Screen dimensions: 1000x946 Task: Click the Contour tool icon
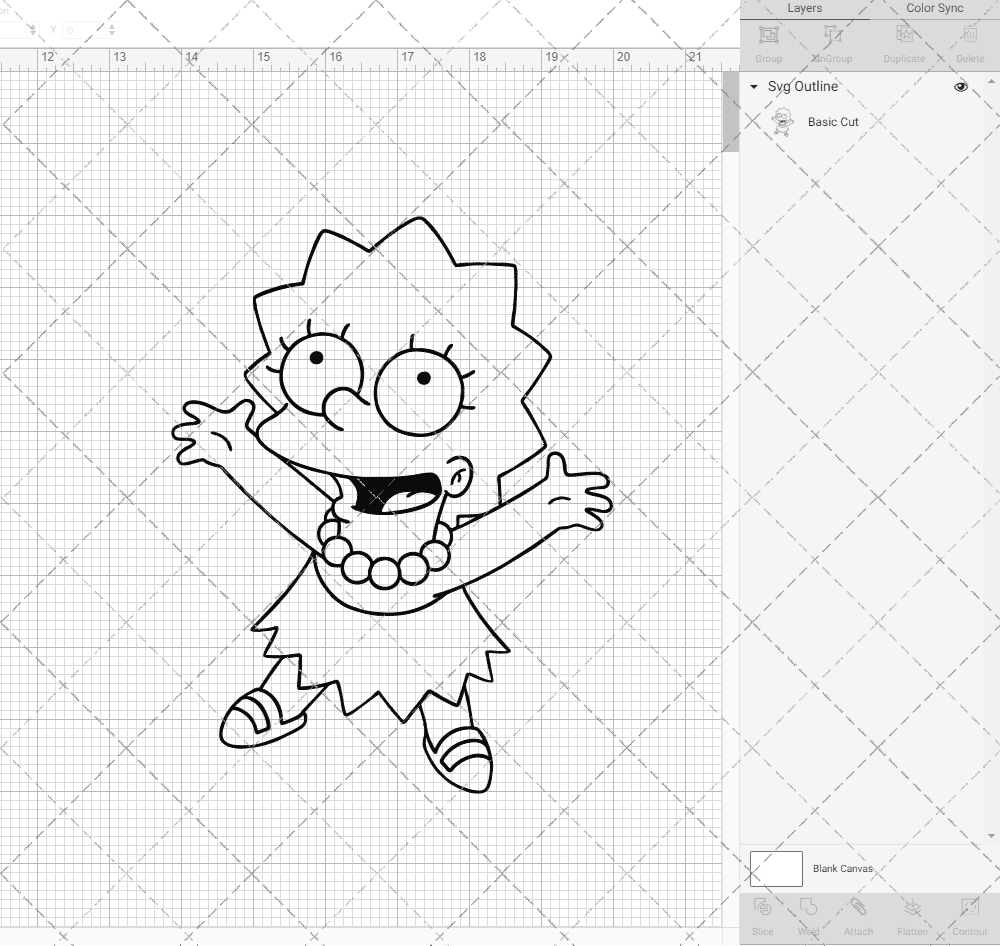click(x=969, y=907)
